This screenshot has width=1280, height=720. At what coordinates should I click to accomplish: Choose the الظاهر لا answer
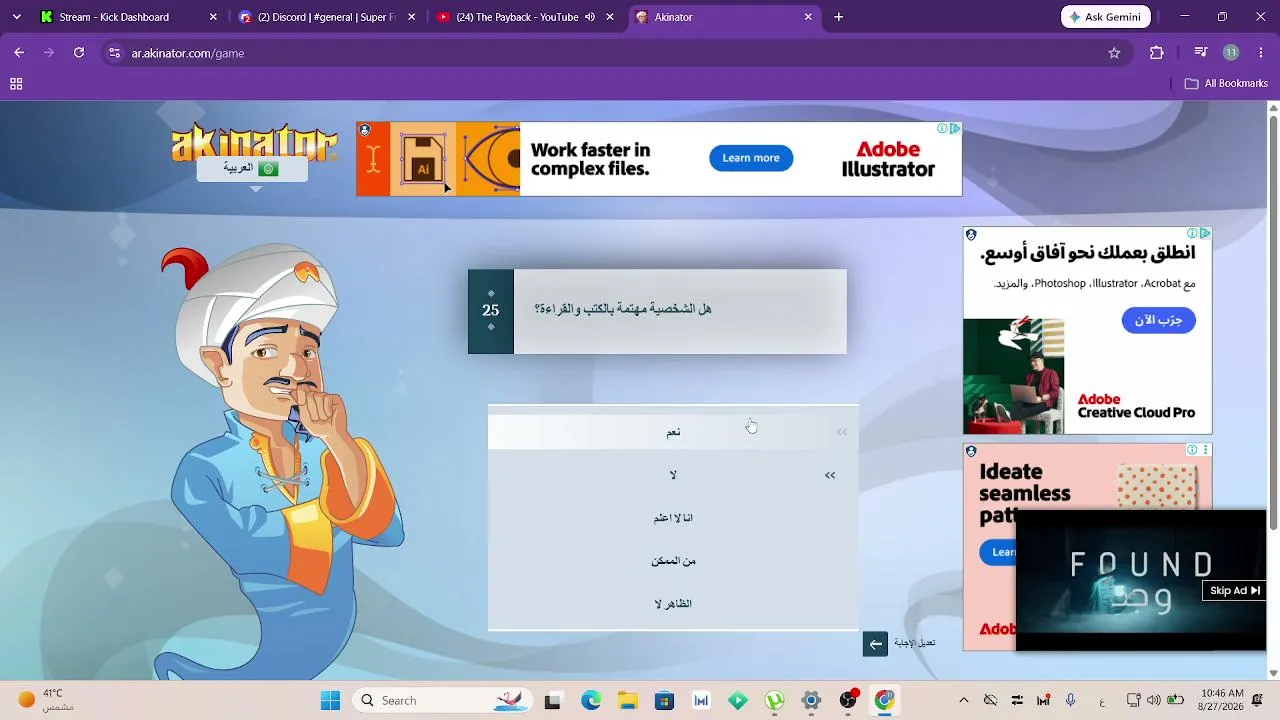pyautogui.click(x=673, y=604)
